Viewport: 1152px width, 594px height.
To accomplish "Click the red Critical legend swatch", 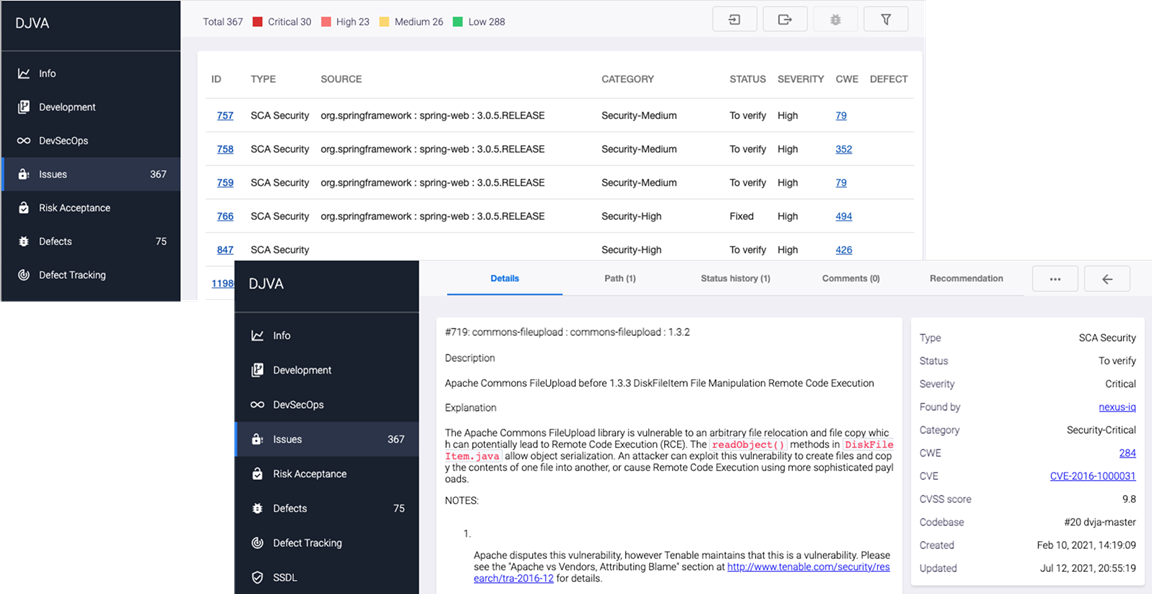I will point(257,22).
